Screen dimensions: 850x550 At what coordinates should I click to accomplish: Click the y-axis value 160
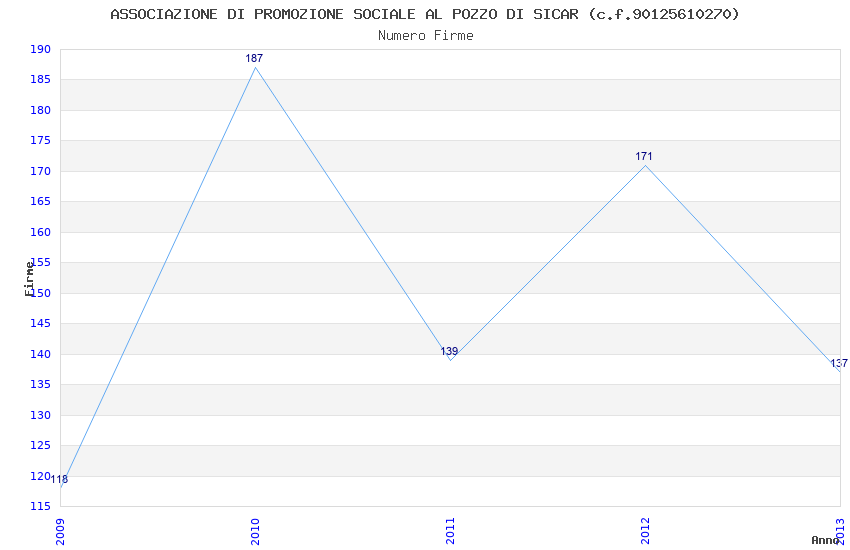(x=40, y=232)
